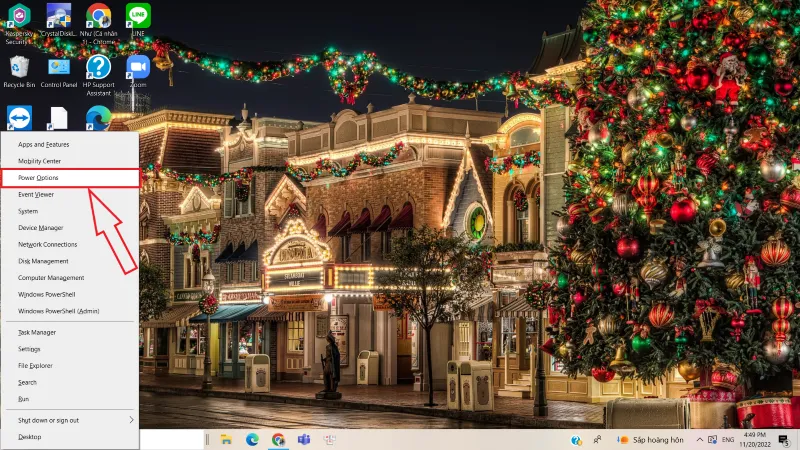800x450 pixels.
Task: Open Kaspersky Security desktop shortcut
Action: coord(18,17)
